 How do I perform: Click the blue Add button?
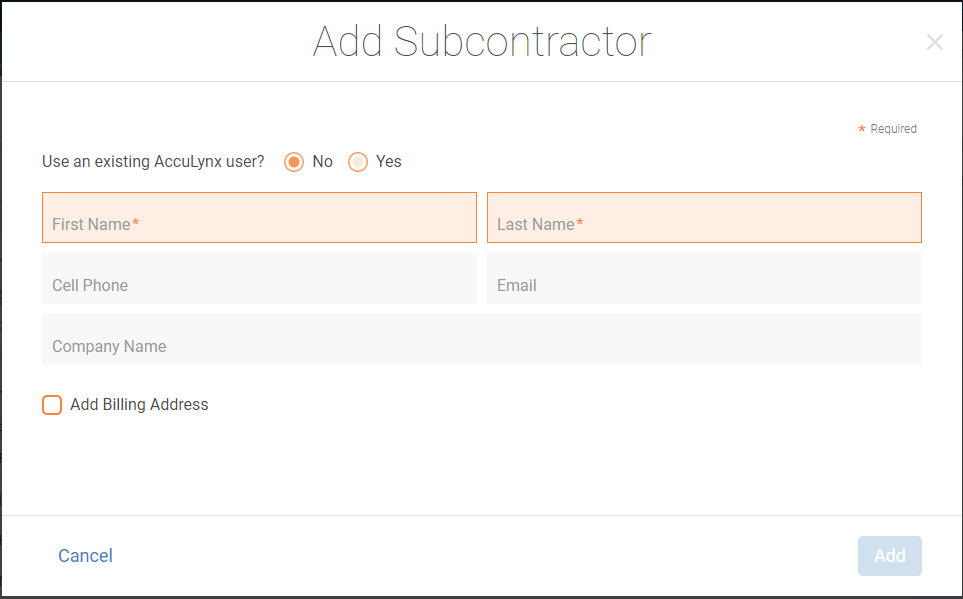tap(890, 556)
